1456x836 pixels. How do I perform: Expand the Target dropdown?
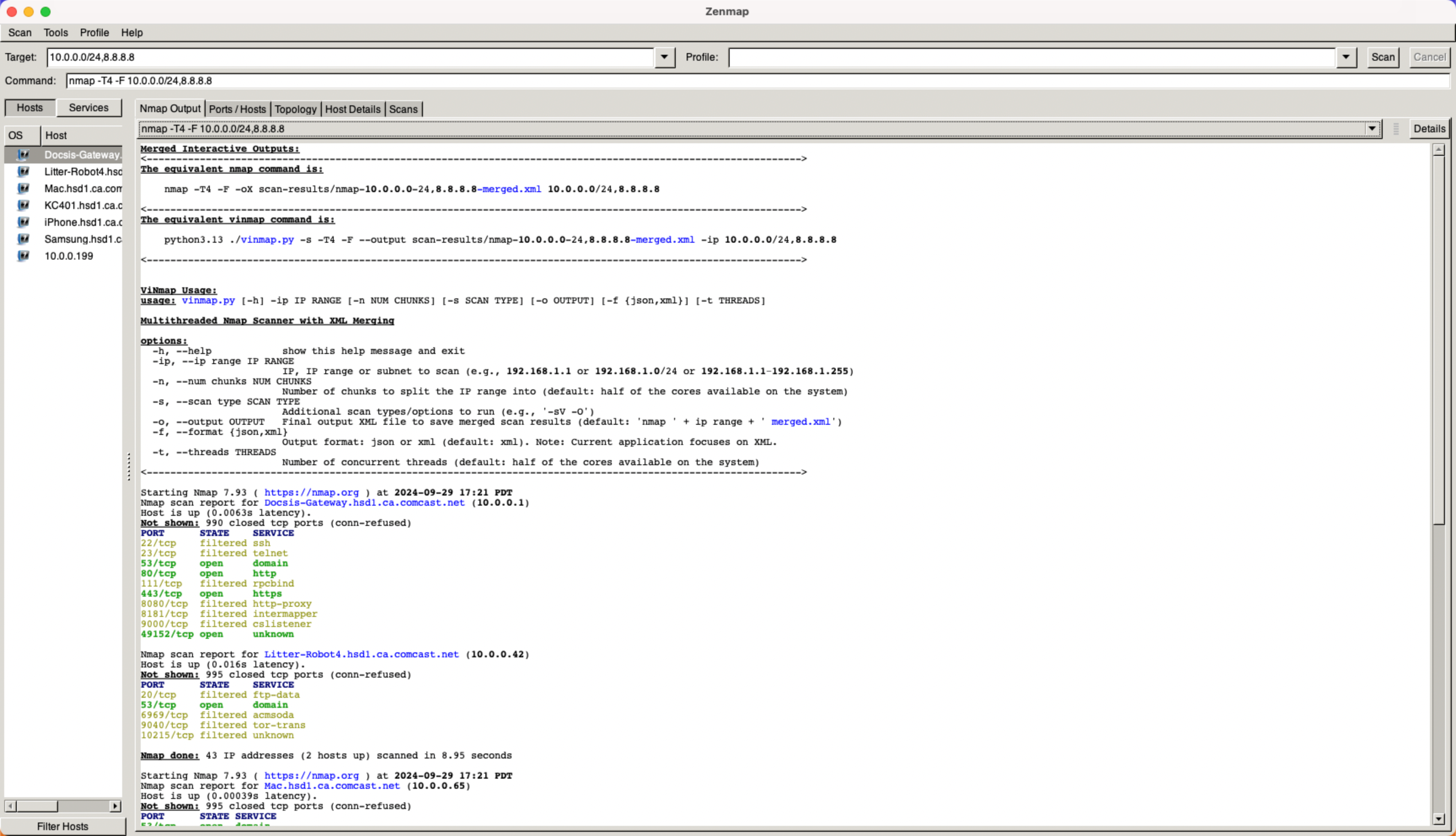click(664, 57)
